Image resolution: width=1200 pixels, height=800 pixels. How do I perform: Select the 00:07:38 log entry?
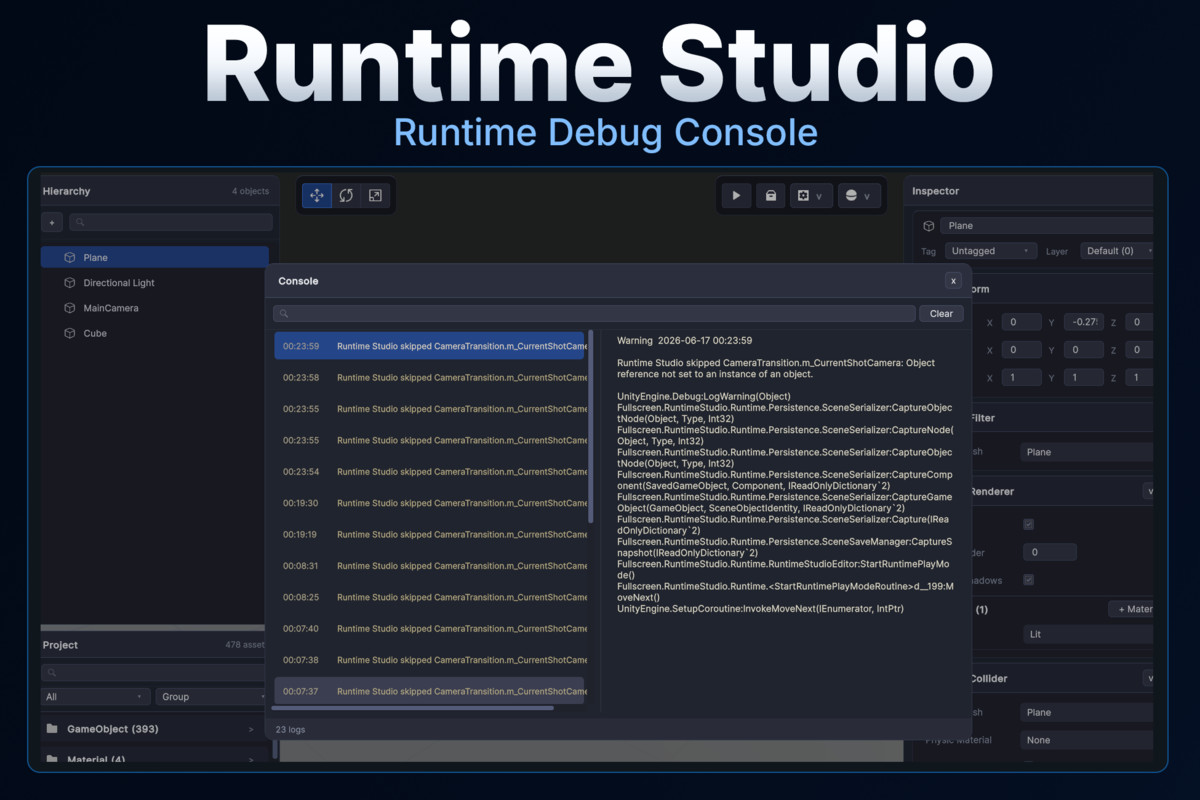point(429,660)
